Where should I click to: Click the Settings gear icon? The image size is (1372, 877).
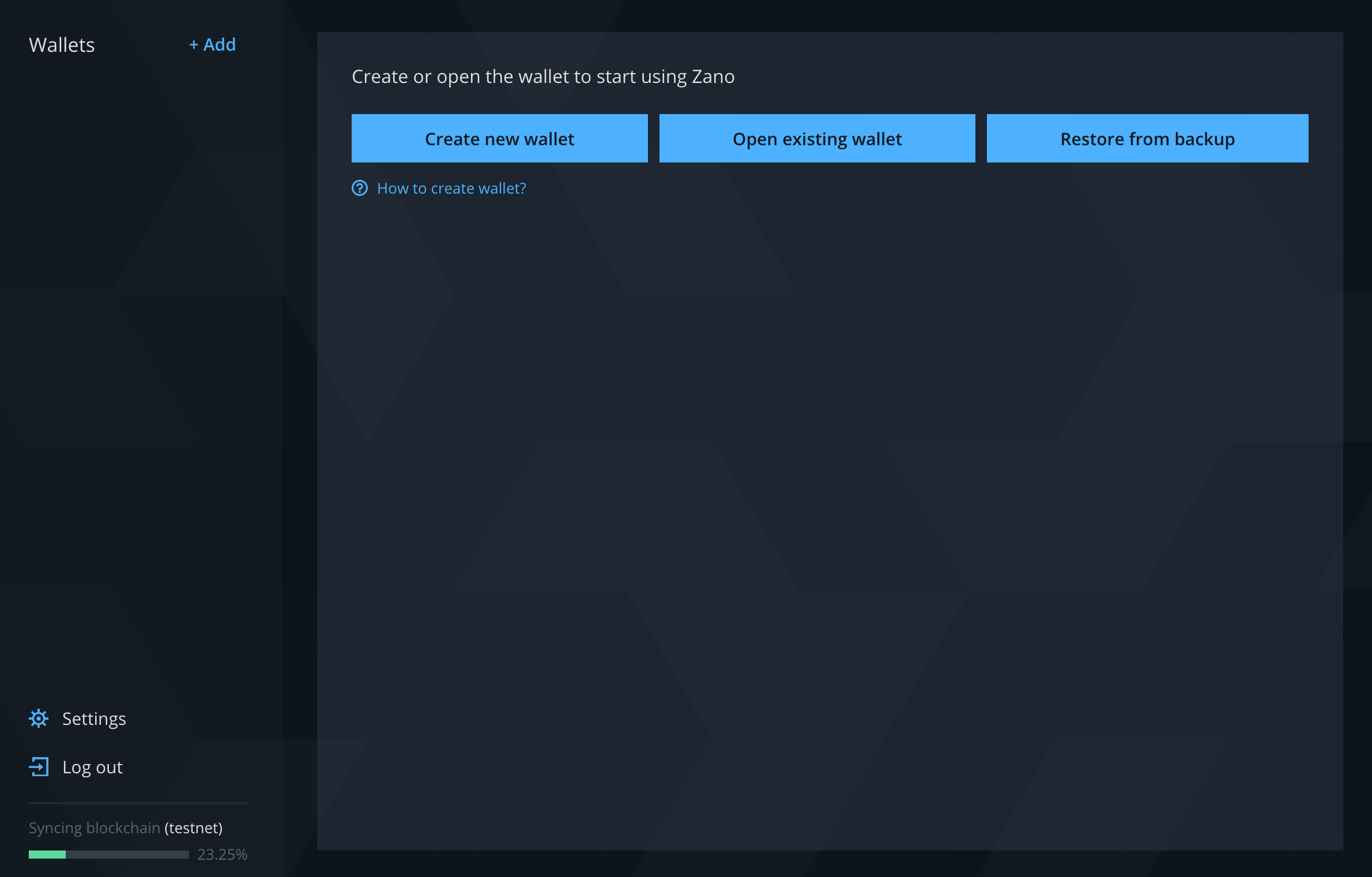point(39,719)
